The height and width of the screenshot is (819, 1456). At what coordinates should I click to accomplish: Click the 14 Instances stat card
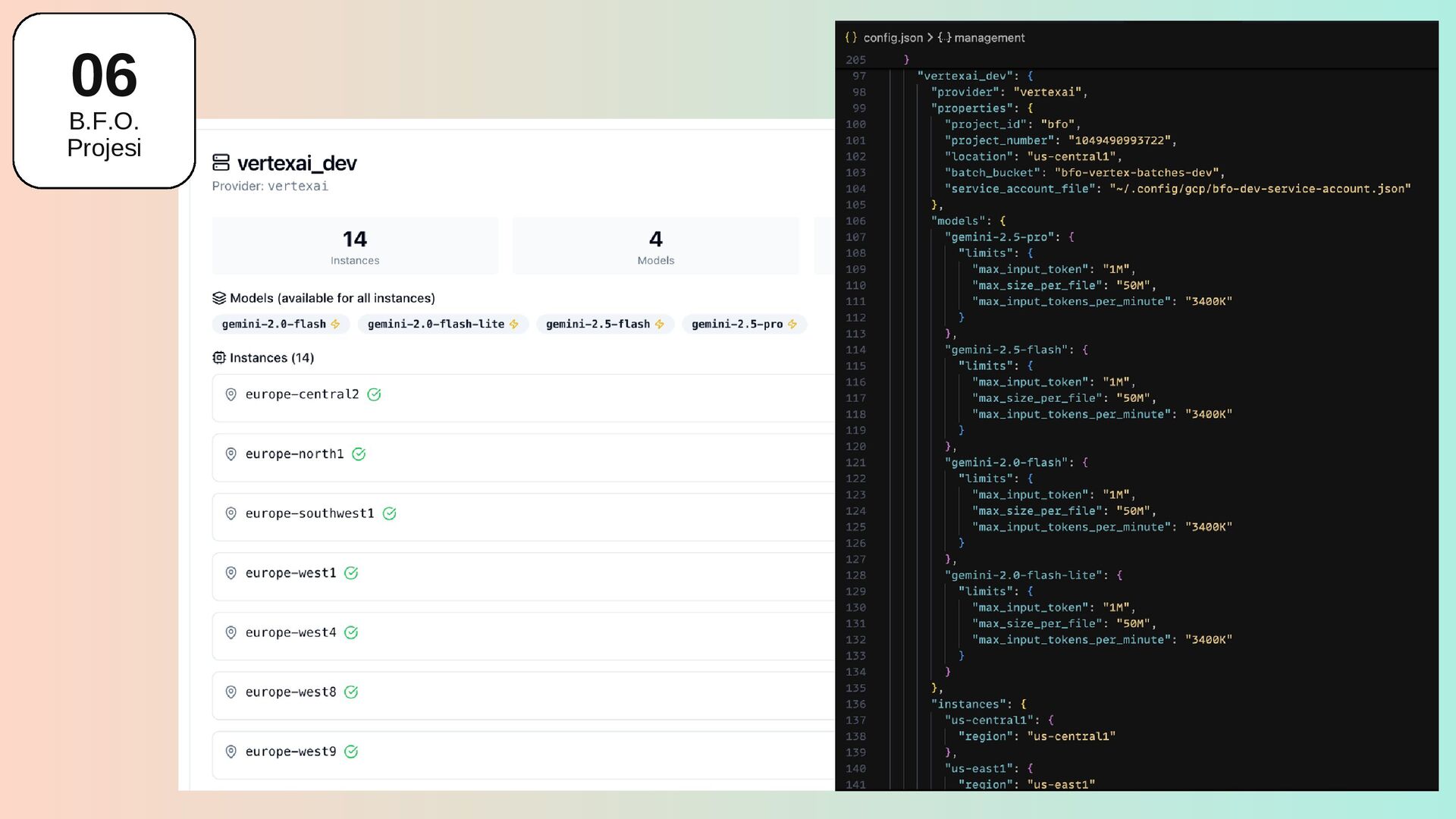(355, 246)
